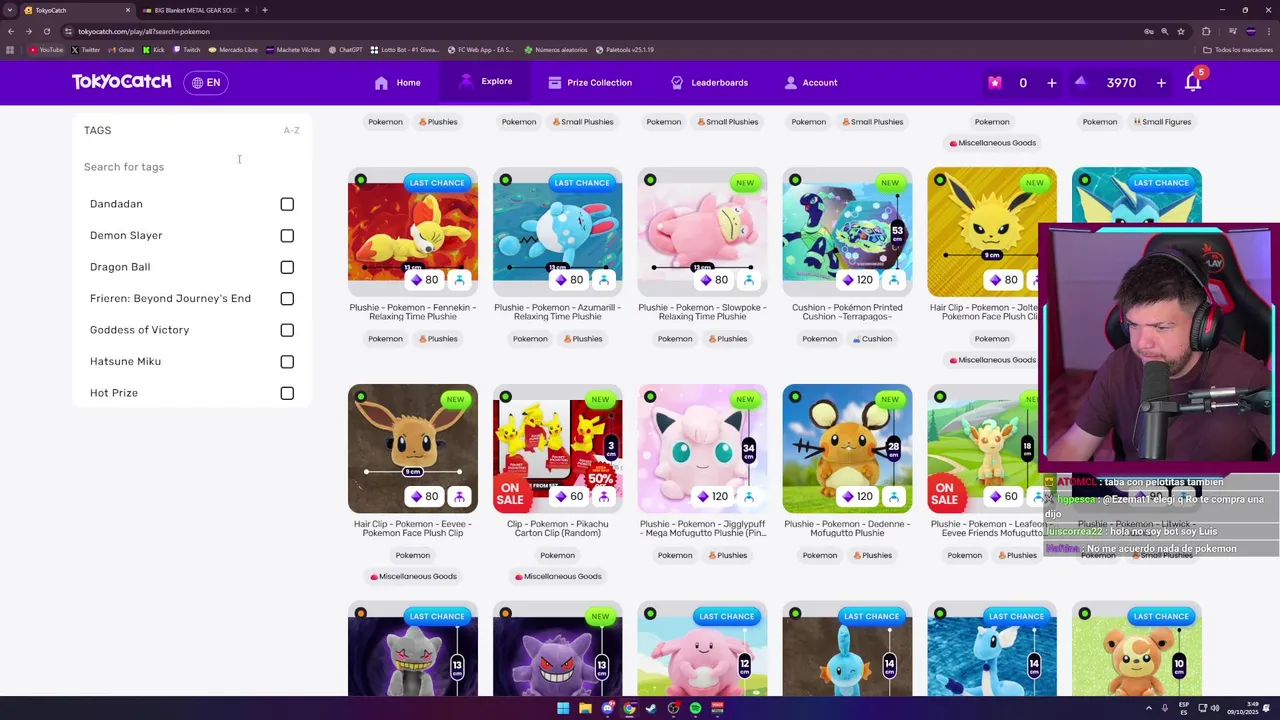Go to the Home menu item
Viewport: 1280px width, 720px height.
(398, 83)
